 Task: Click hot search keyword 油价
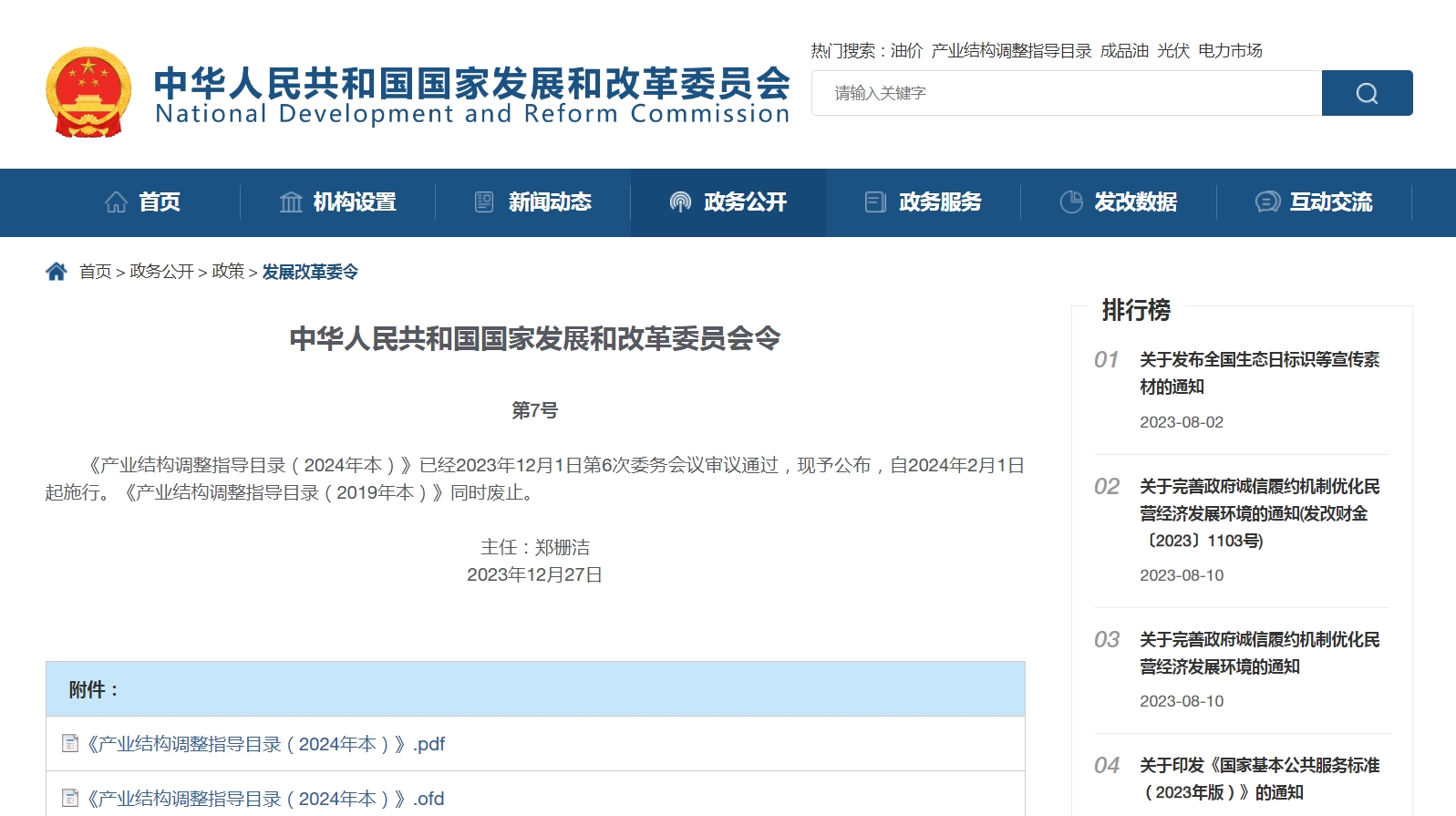[906, 51]
